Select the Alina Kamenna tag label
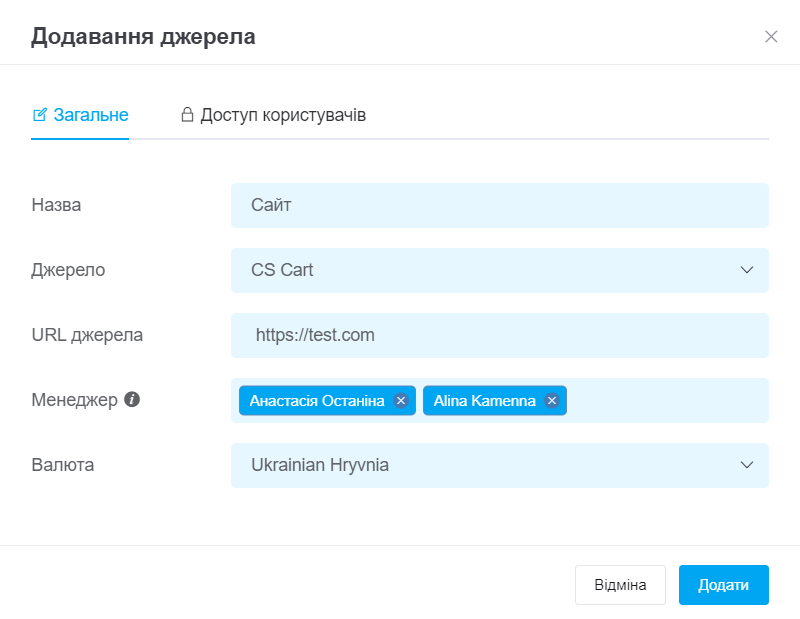 (485, 401)
